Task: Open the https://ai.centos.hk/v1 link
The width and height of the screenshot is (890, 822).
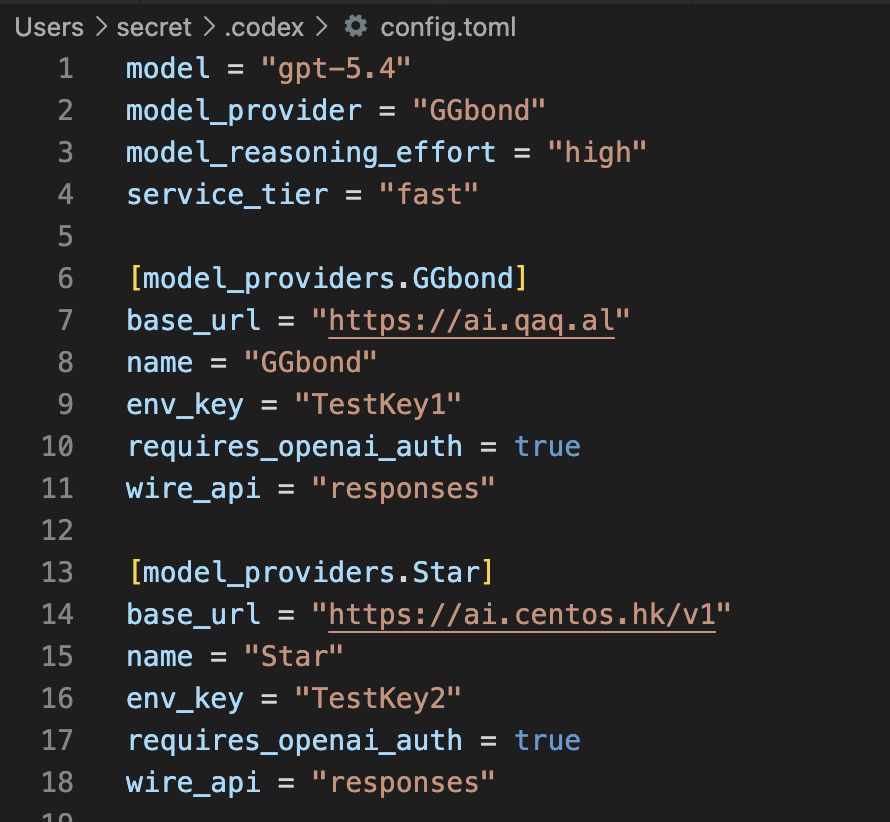Action: (x=522, y=615)
